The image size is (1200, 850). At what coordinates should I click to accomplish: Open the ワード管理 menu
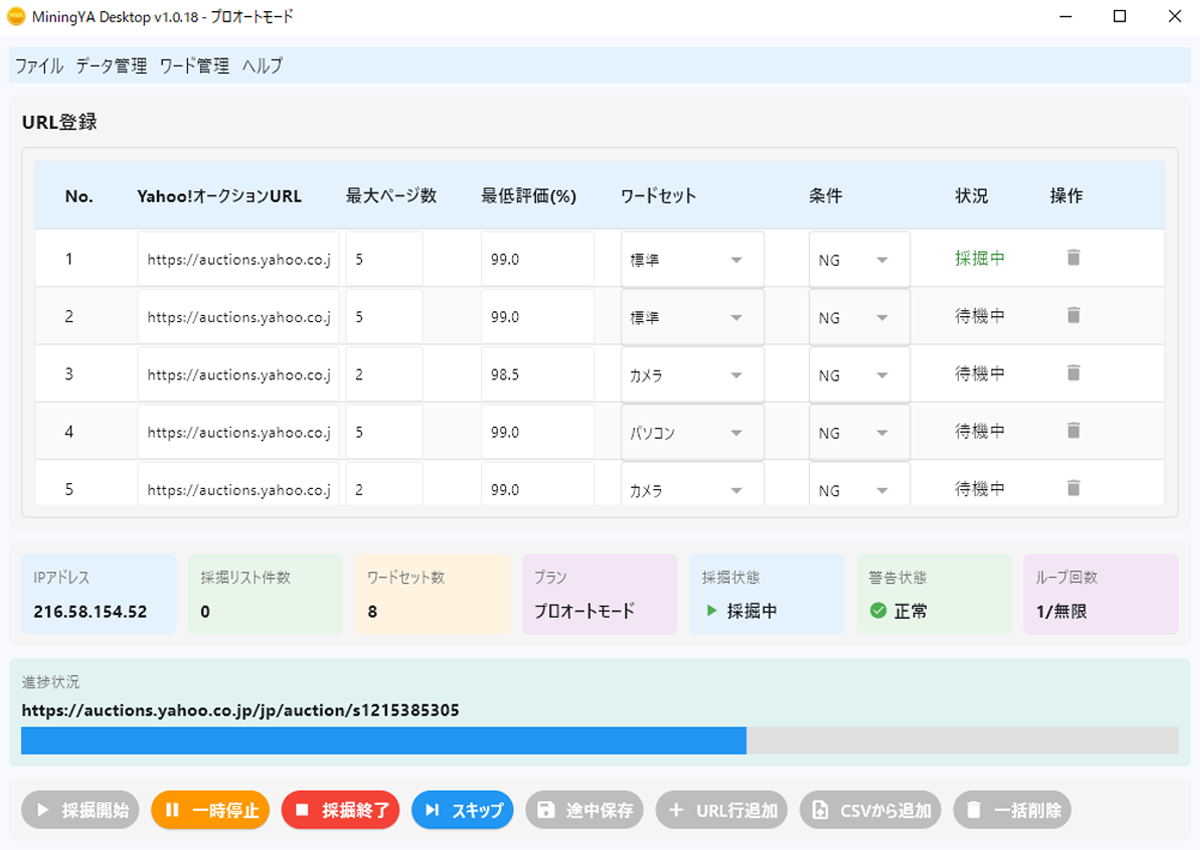pos(194,66)
